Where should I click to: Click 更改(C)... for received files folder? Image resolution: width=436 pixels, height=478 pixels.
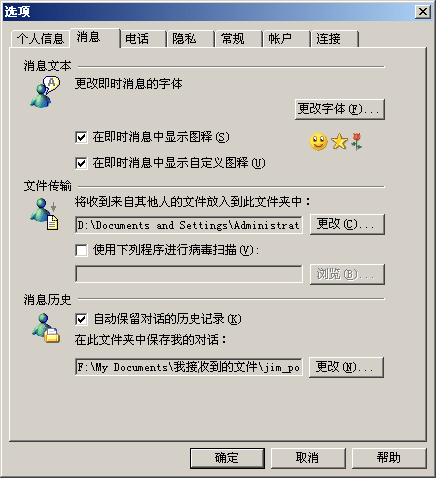click(x=347, y=224)
